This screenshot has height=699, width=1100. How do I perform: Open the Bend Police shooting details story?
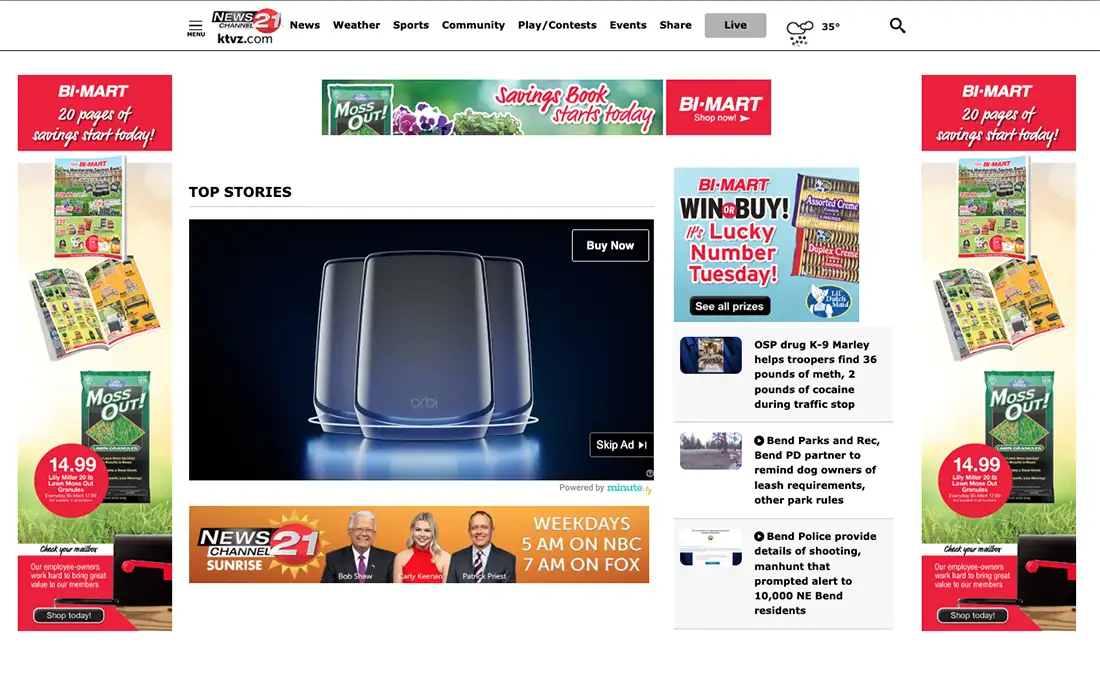coord(815,573)
